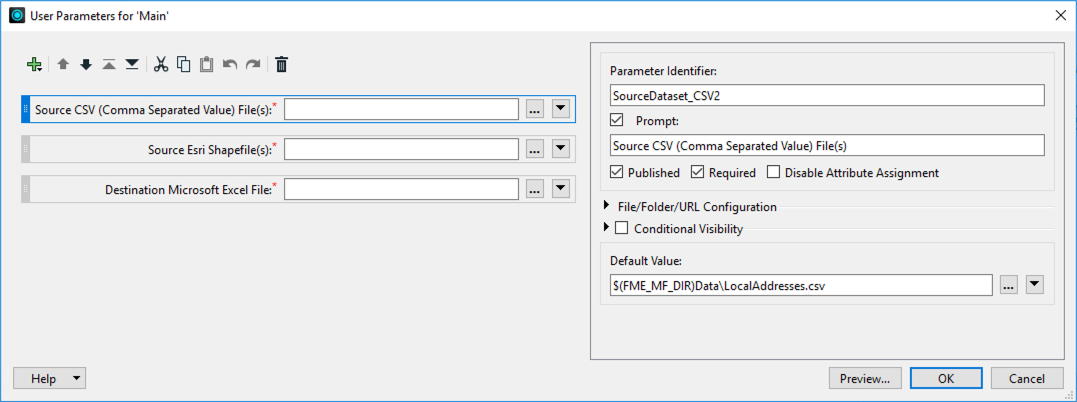Delete parameter using the trash icon
This screenshot has width=1077, height=402.
[282, 65]
